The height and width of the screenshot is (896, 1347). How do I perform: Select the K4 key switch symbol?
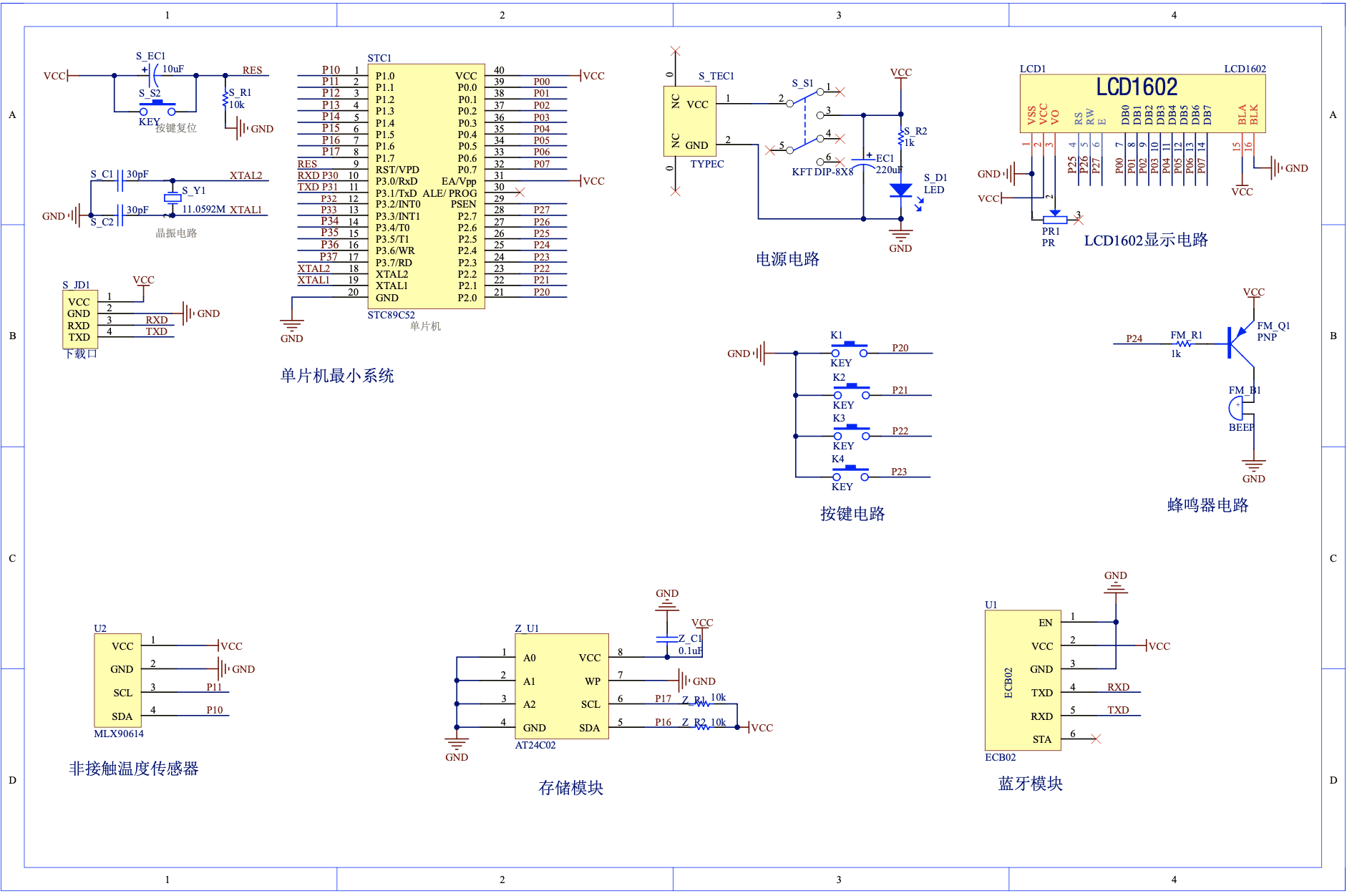point(850,474)
